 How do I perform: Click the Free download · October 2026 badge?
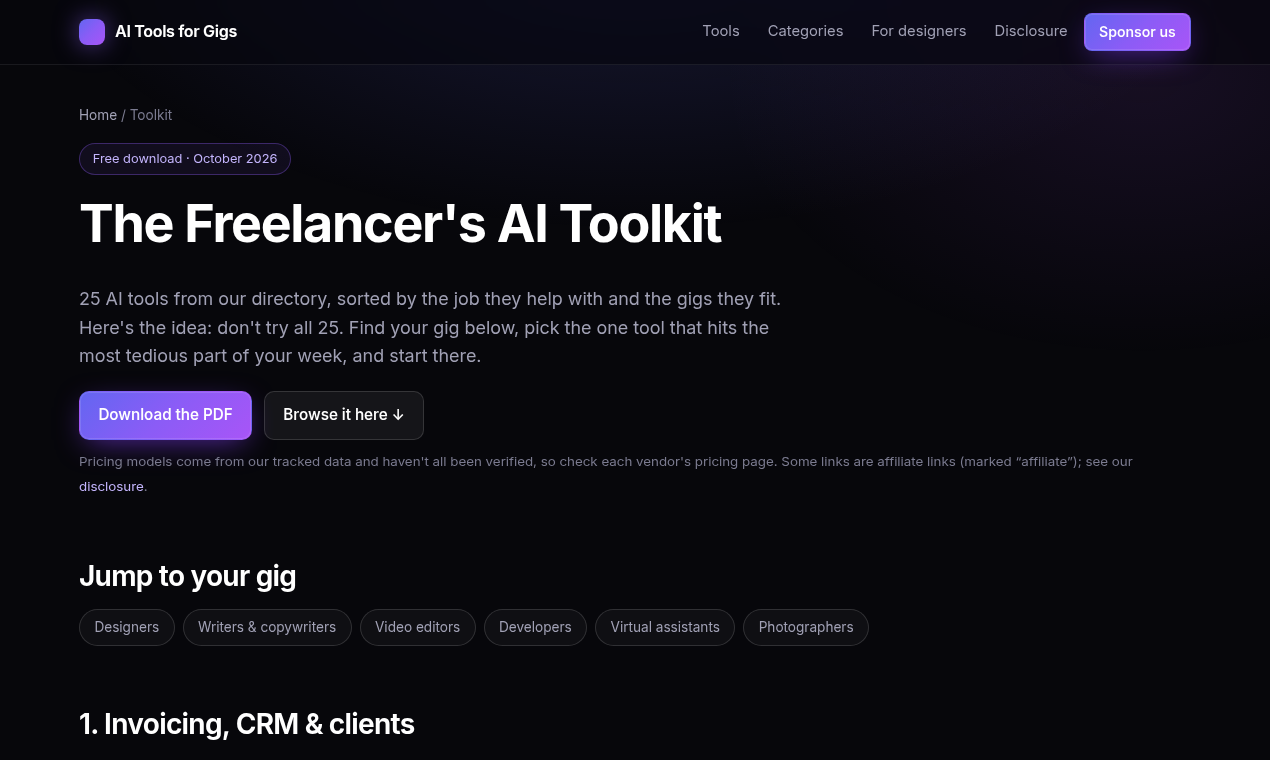[x=185, y=159]
